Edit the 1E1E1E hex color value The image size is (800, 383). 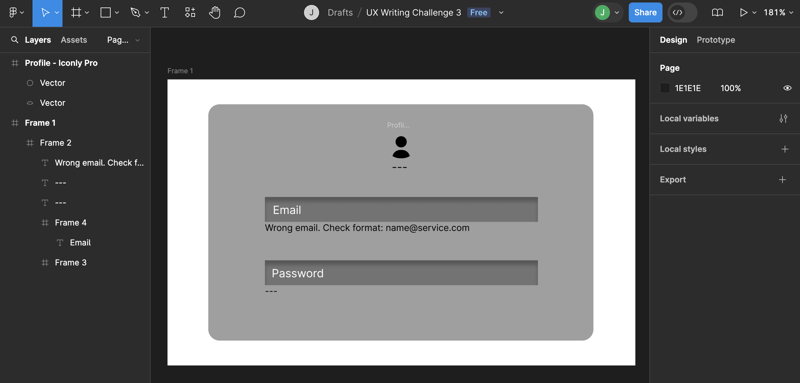688,88
